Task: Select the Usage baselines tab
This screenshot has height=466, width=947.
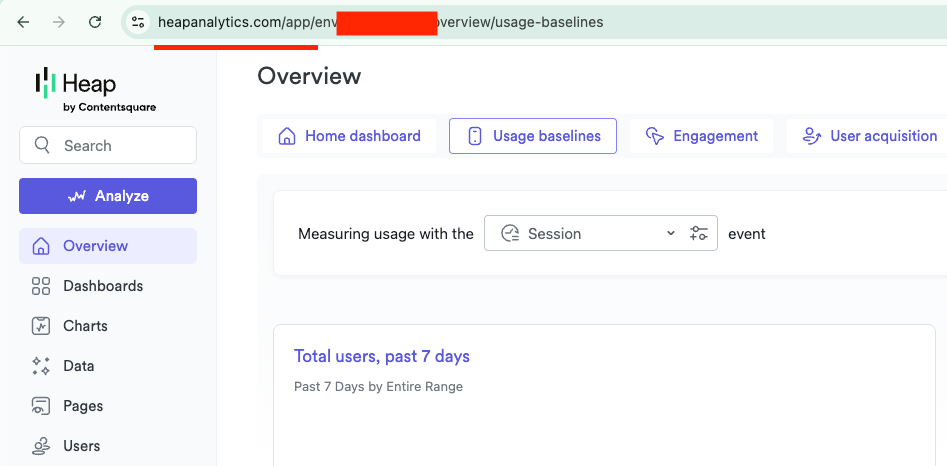Action: click(533, 136)
